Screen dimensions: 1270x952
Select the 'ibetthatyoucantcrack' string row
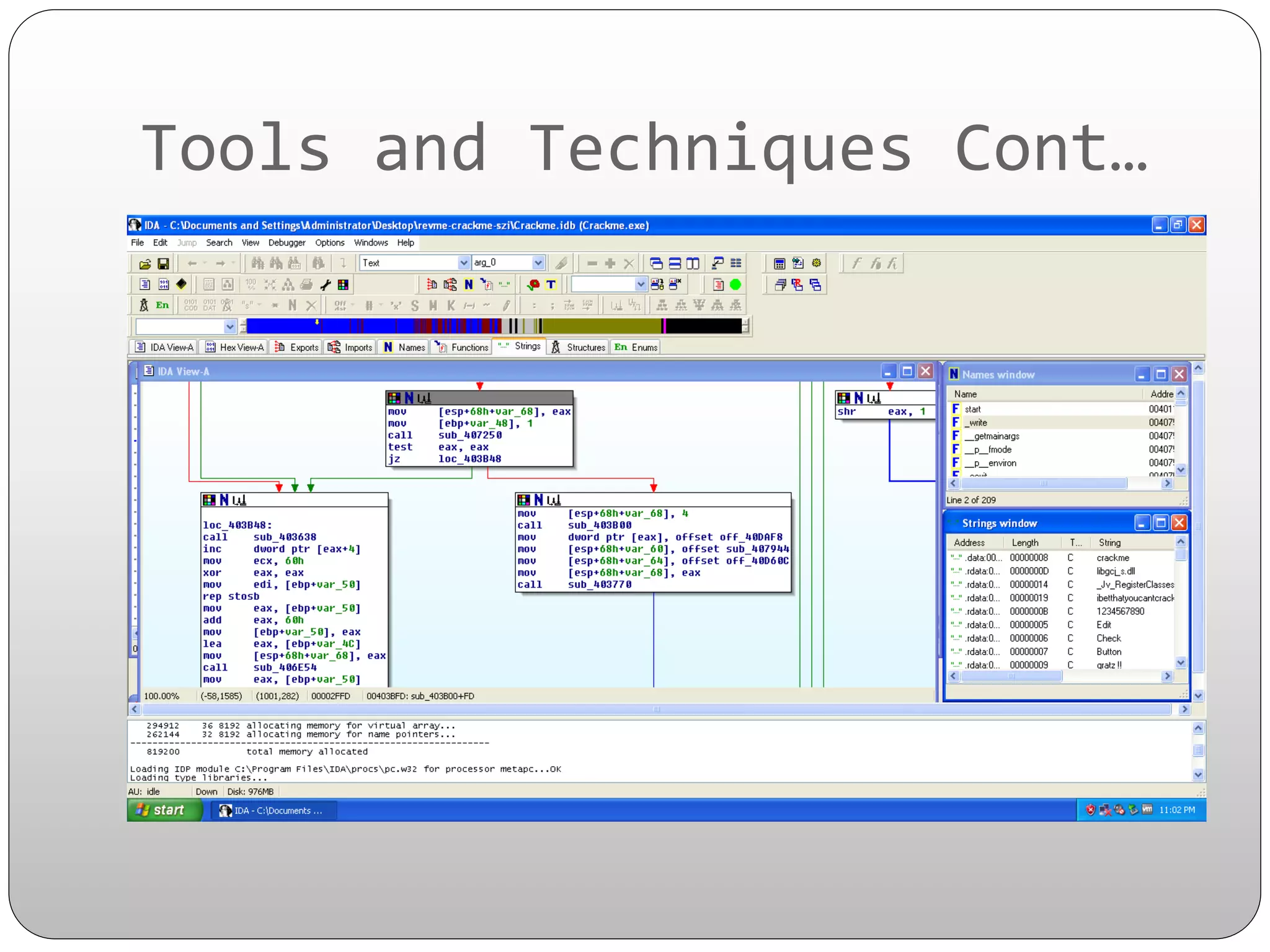pyautogui.click(x=1061, y=598)
